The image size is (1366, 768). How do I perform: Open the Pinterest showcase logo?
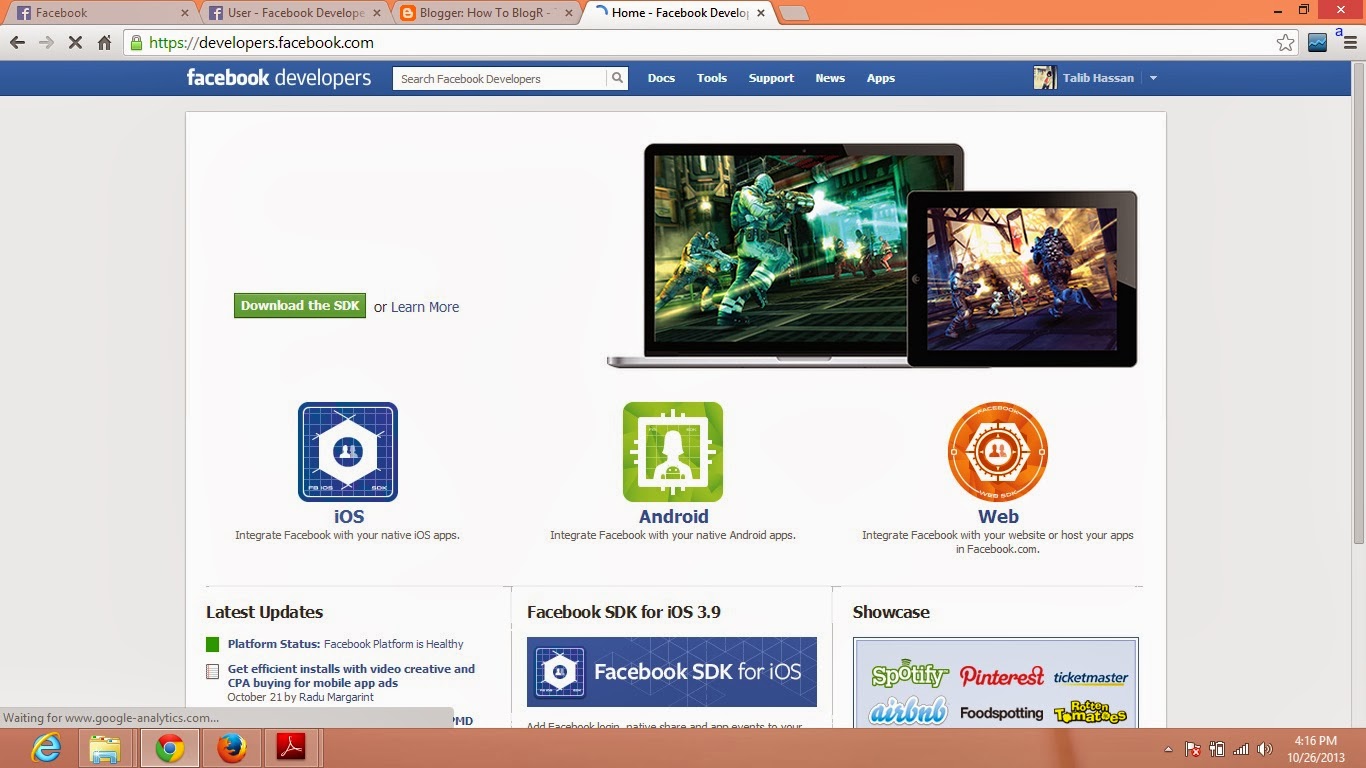click(x=1001, y=676)
